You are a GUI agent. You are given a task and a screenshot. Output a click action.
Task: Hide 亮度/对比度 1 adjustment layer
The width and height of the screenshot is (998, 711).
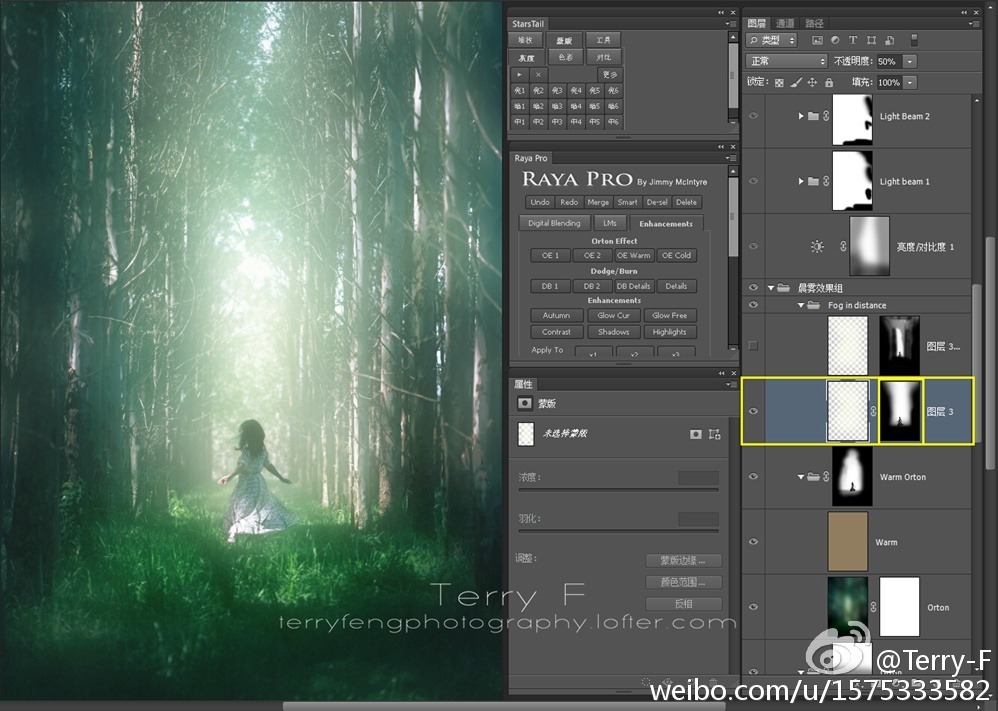point(754,246)
